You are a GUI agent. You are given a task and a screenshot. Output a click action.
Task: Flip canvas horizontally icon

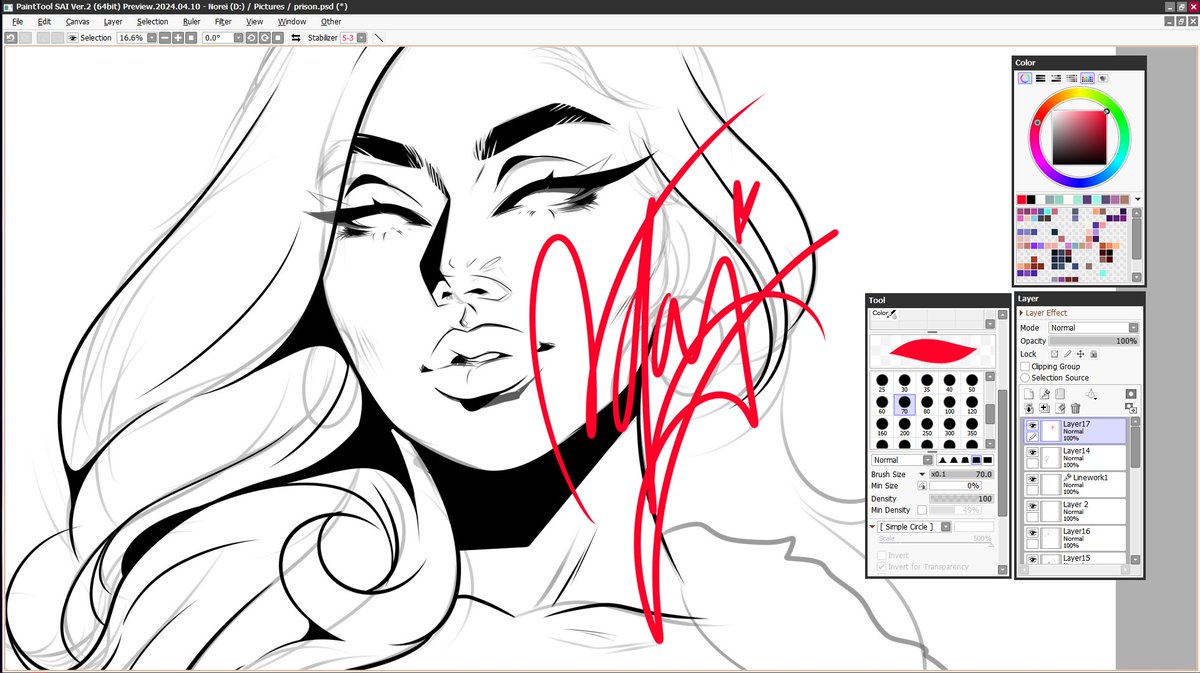tap(296, 38)
